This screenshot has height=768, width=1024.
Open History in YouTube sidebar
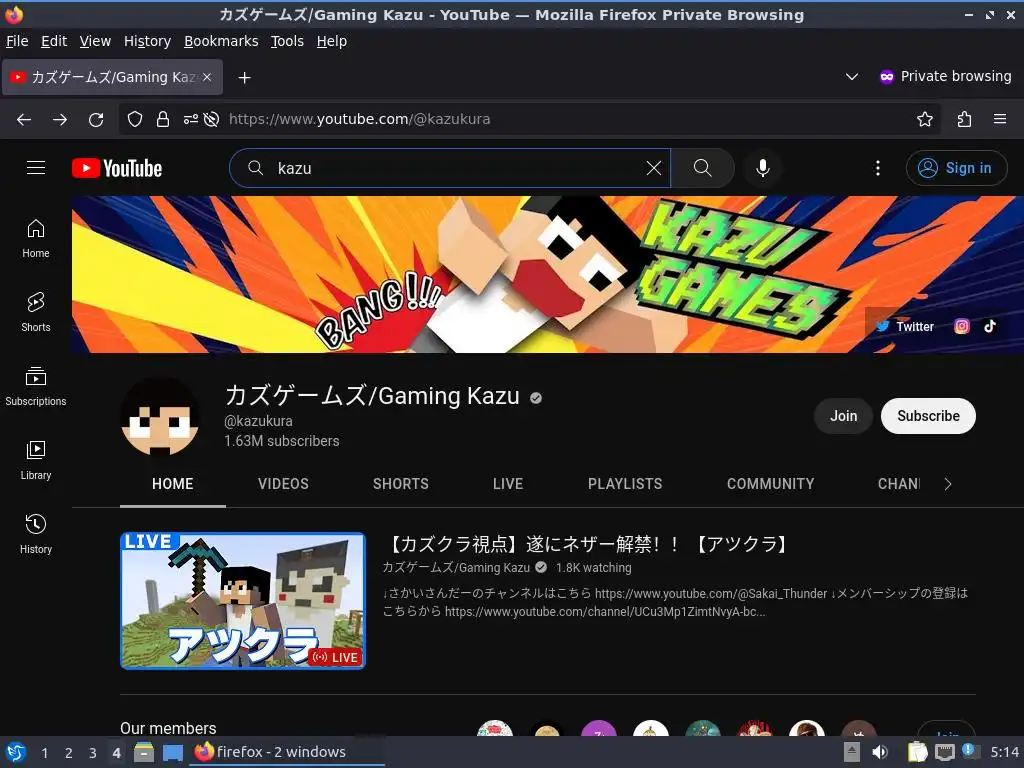[x=35, y=534]
